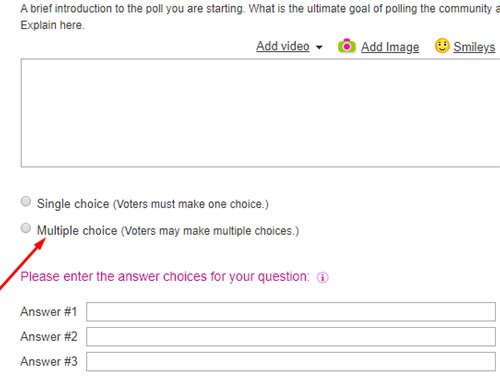Open the Smileys link
Viewport: 500px width, 380px height.
coord(474,47)
